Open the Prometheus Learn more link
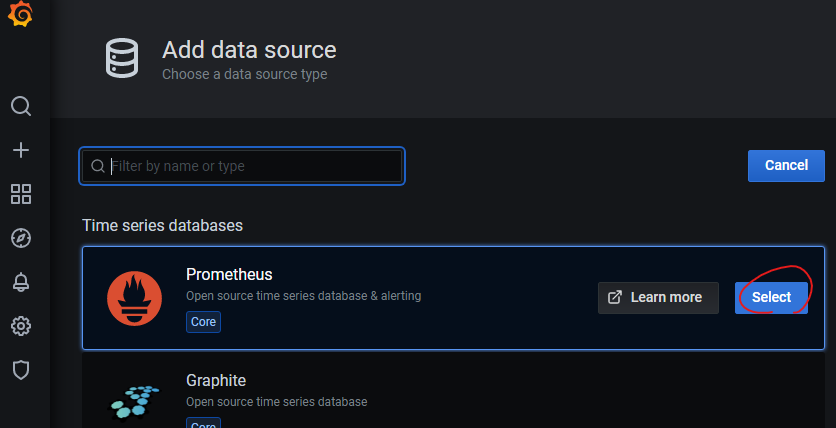The image size is (836, 428). (x=658, y=297)
